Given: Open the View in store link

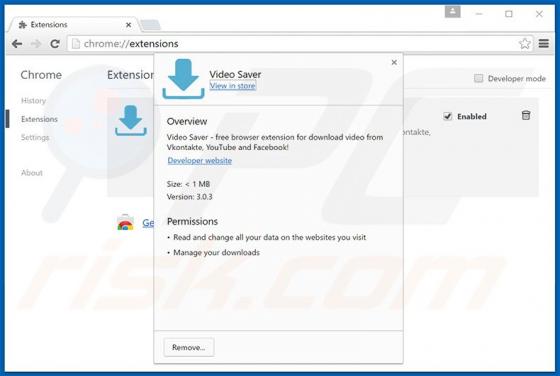Looking at the screenshot, I should [x=232, y=86].
